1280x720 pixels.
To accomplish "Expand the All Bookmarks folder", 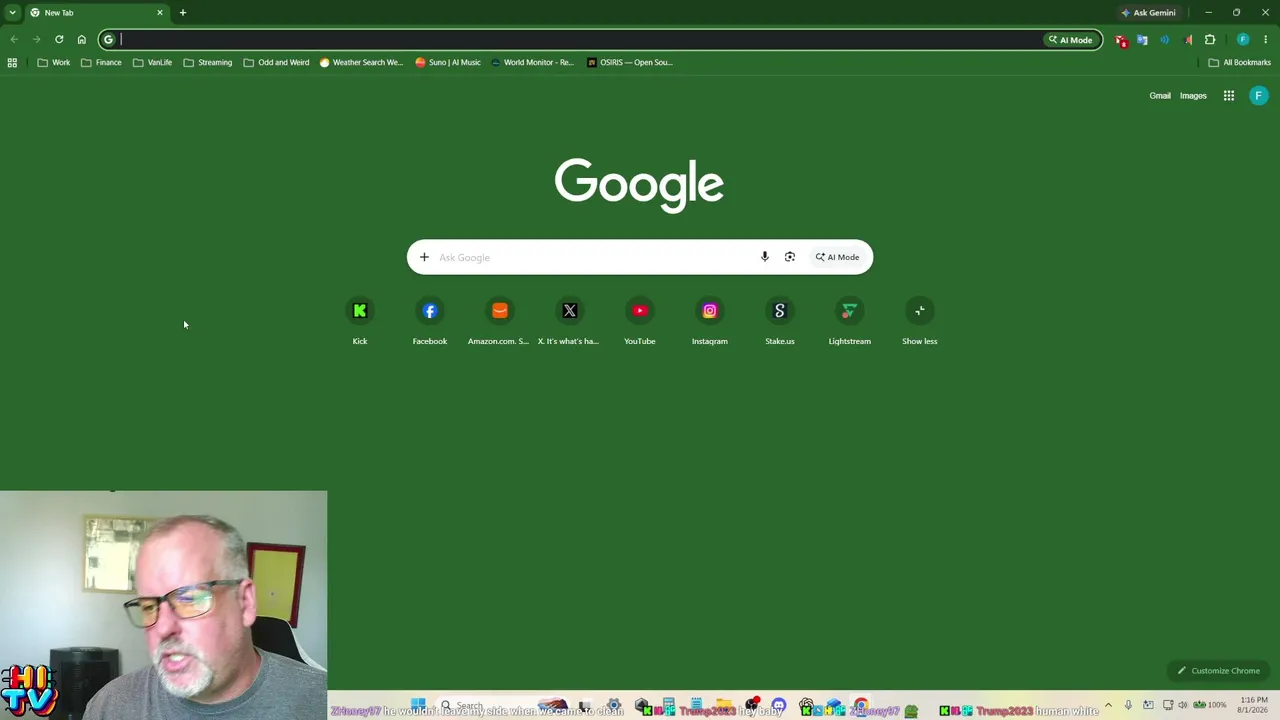I will point(1239,62).
